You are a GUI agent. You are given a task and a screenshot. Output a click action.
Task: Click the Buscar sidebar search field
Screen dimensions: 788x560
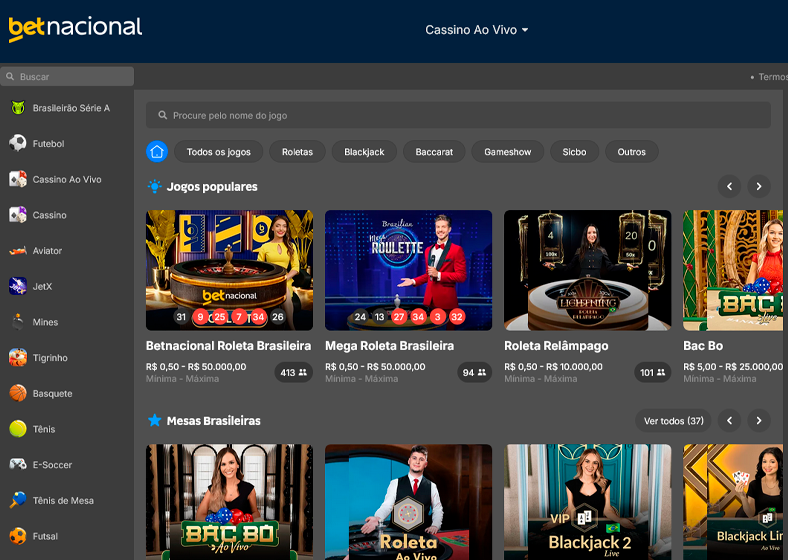point(67,76)
